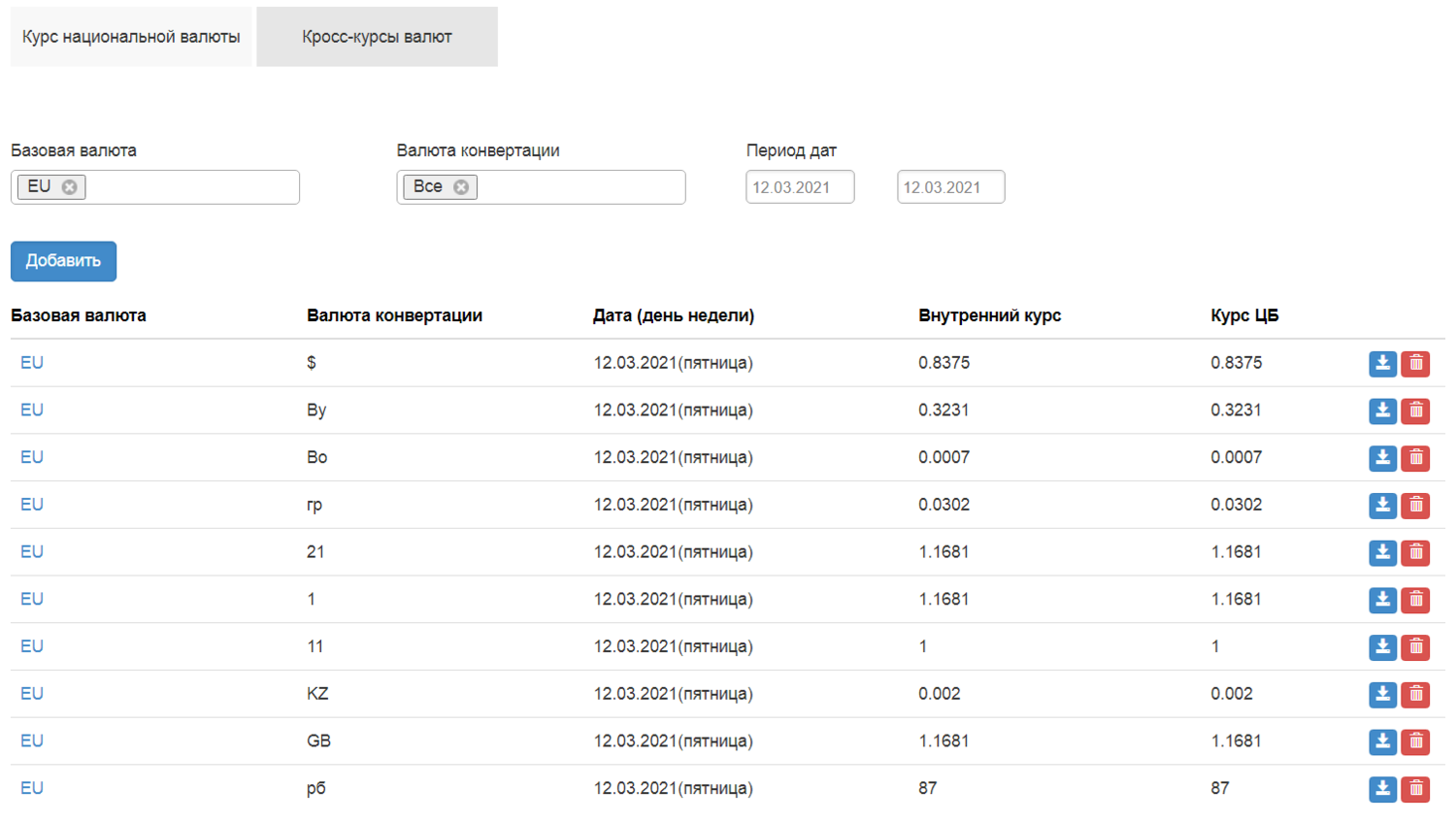Open the Базовая валюта selection field
The image size is (1456, 823).
[x=155, y=187]
